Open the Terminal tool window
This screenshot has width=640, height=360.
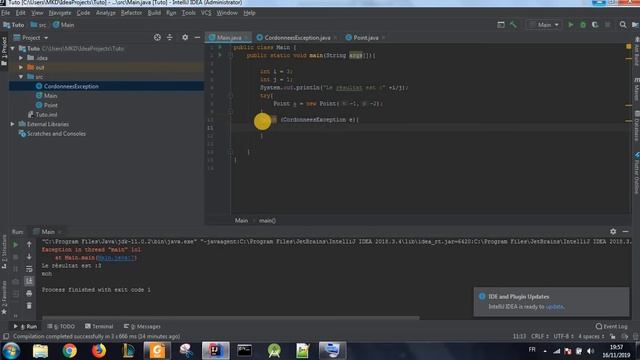(99, 327)
